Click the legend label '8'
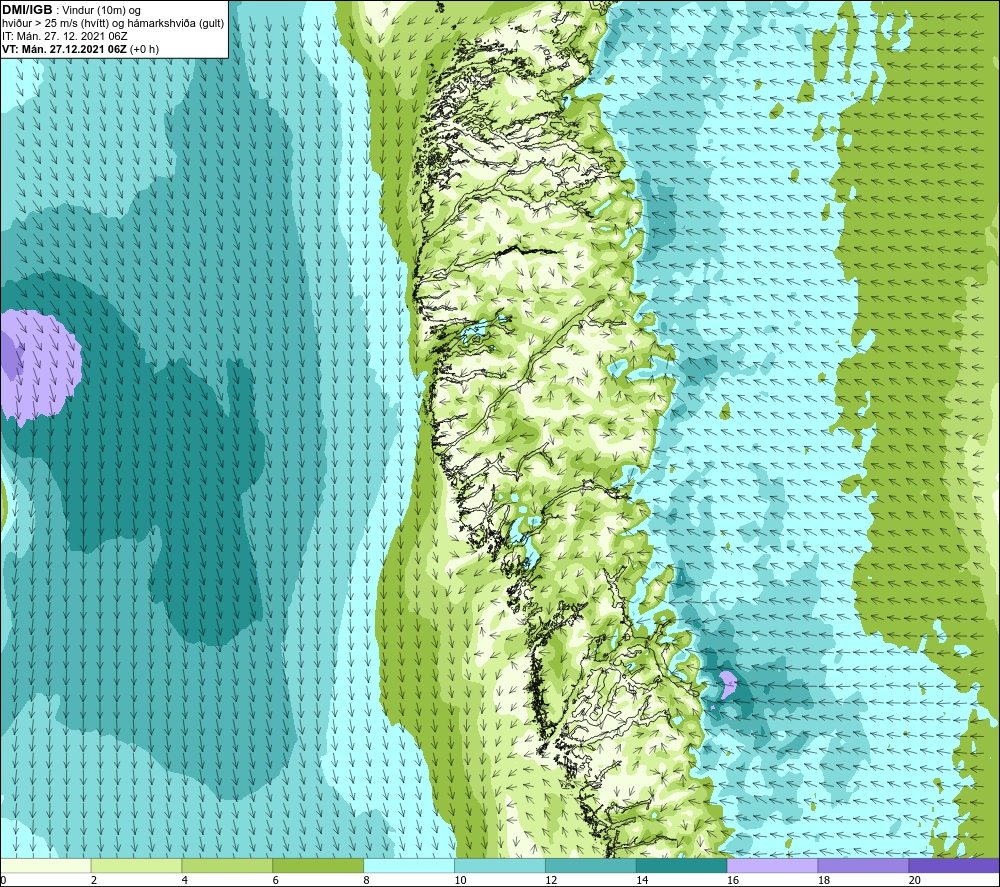This screenshot has width=1000, height=887. click(366, 880)
